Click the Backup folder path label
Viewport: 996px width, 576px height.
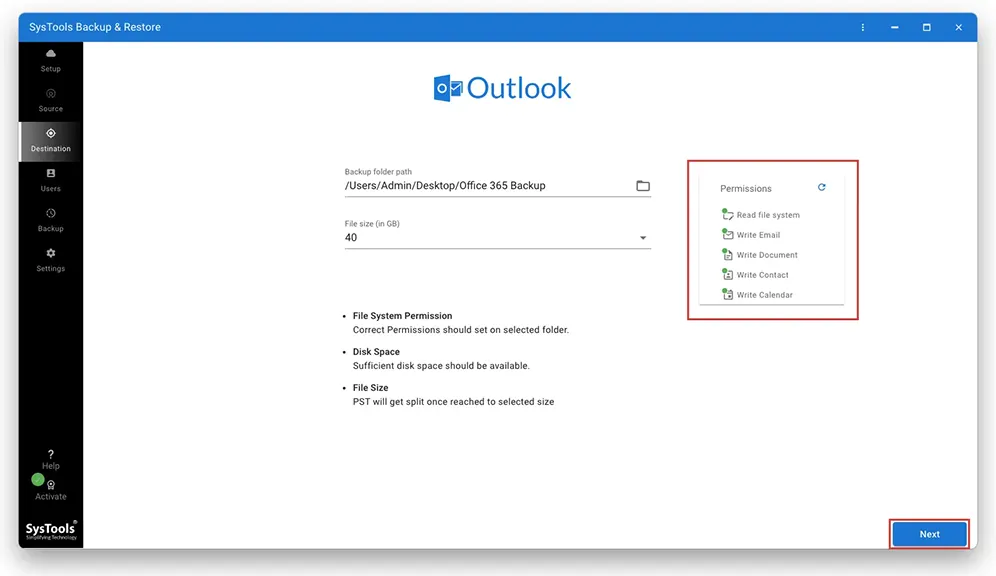(x=378, y=171)
